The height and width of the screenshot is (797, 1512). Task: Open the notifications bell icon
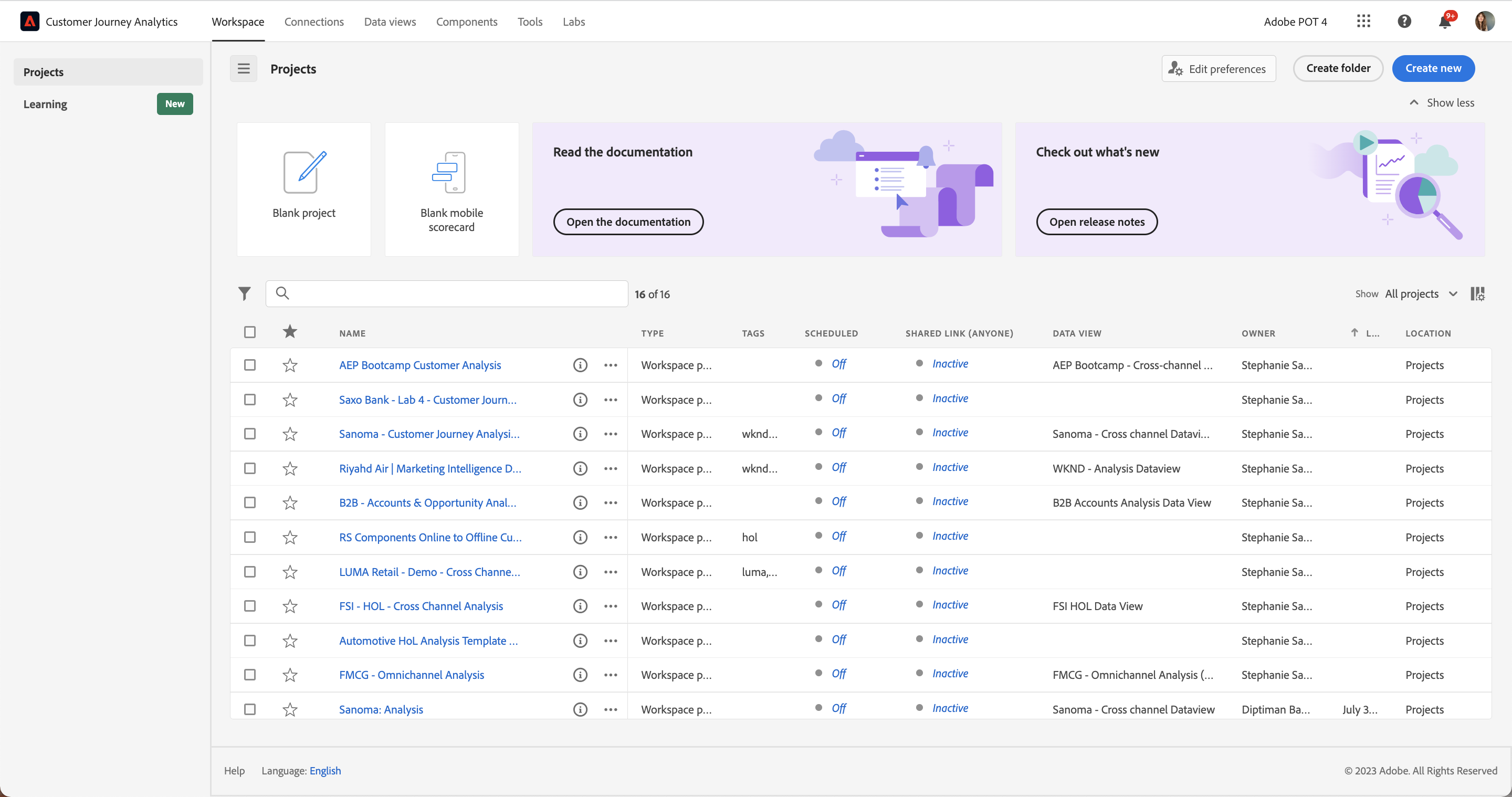pos(1444,22)
